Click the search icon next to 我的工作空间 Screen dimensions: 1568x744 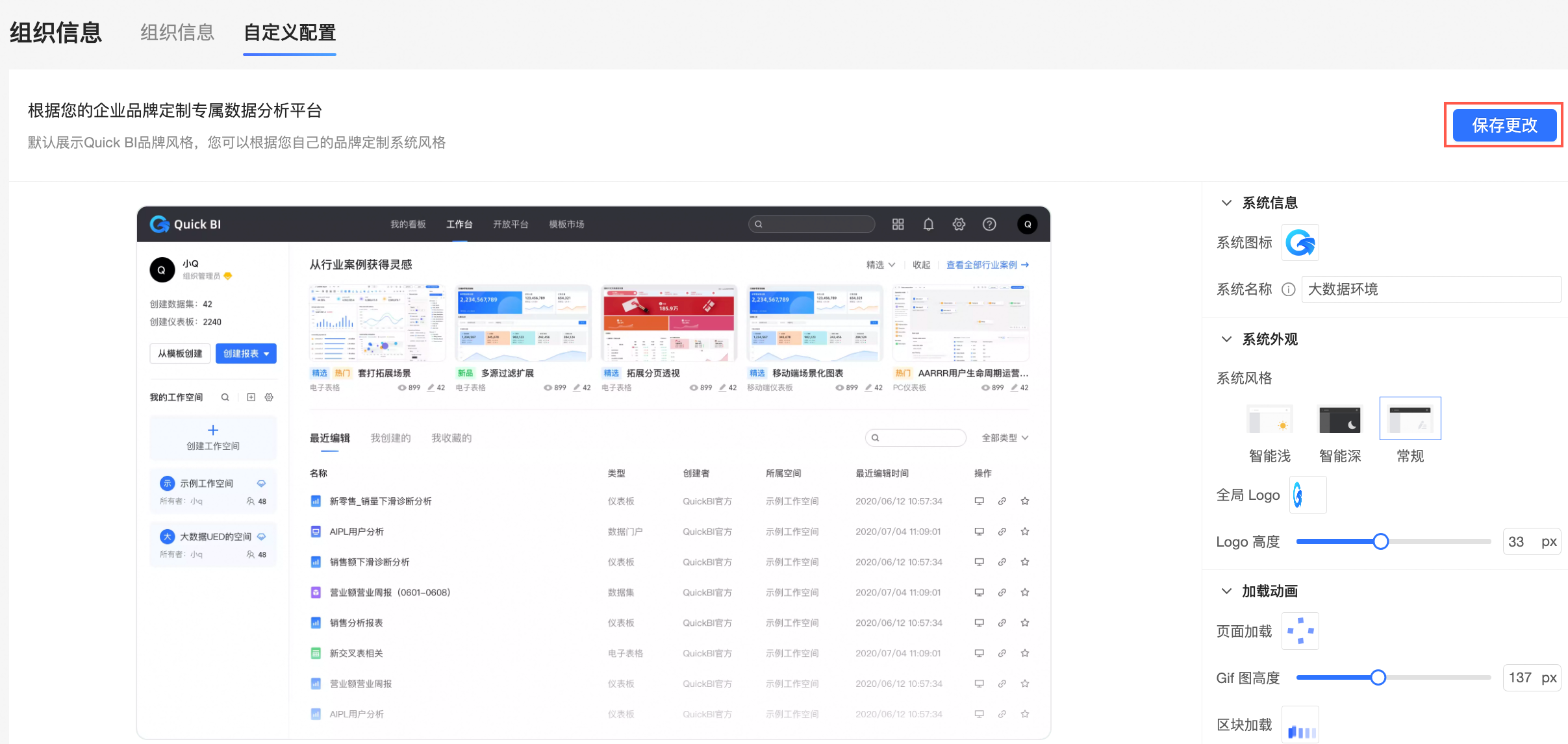click(225, 397)
